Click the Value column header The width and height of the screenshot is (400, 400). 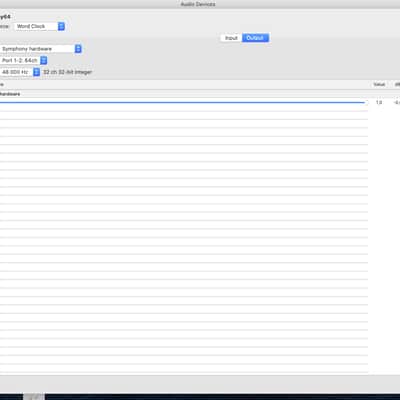[x=379, y=85]
